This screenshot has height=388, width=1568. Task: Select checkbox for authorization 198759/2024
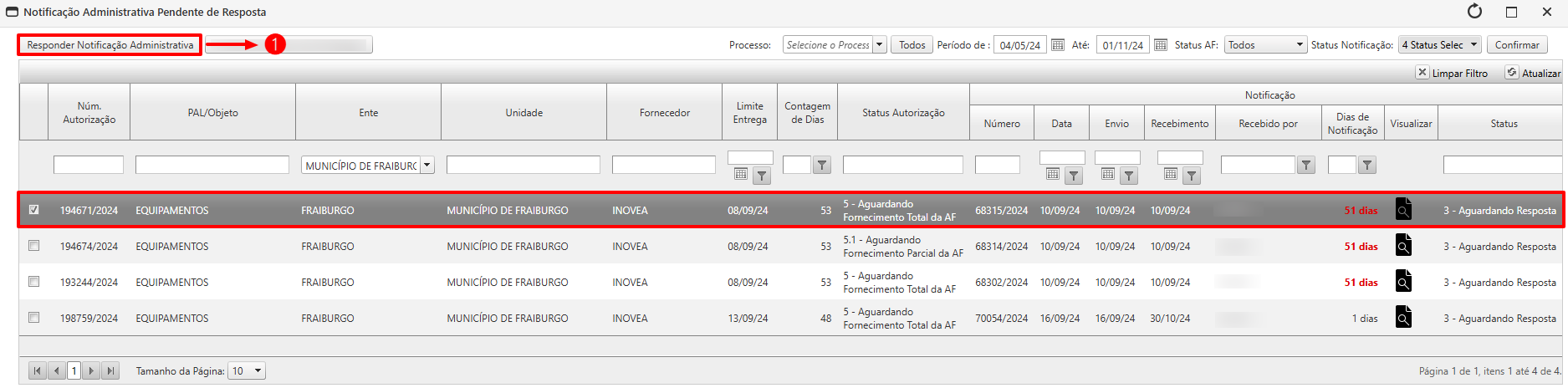pos(34,318)
